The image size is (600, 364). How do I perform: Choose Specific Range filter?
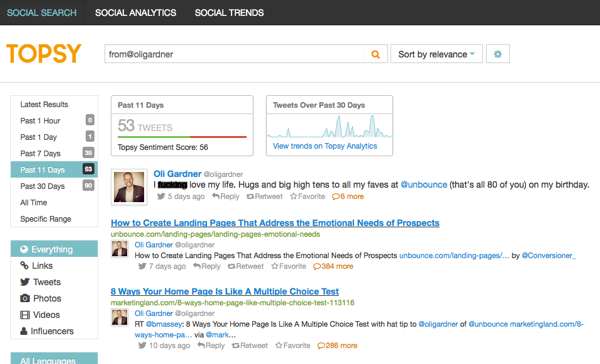click(x=46, y=219)
